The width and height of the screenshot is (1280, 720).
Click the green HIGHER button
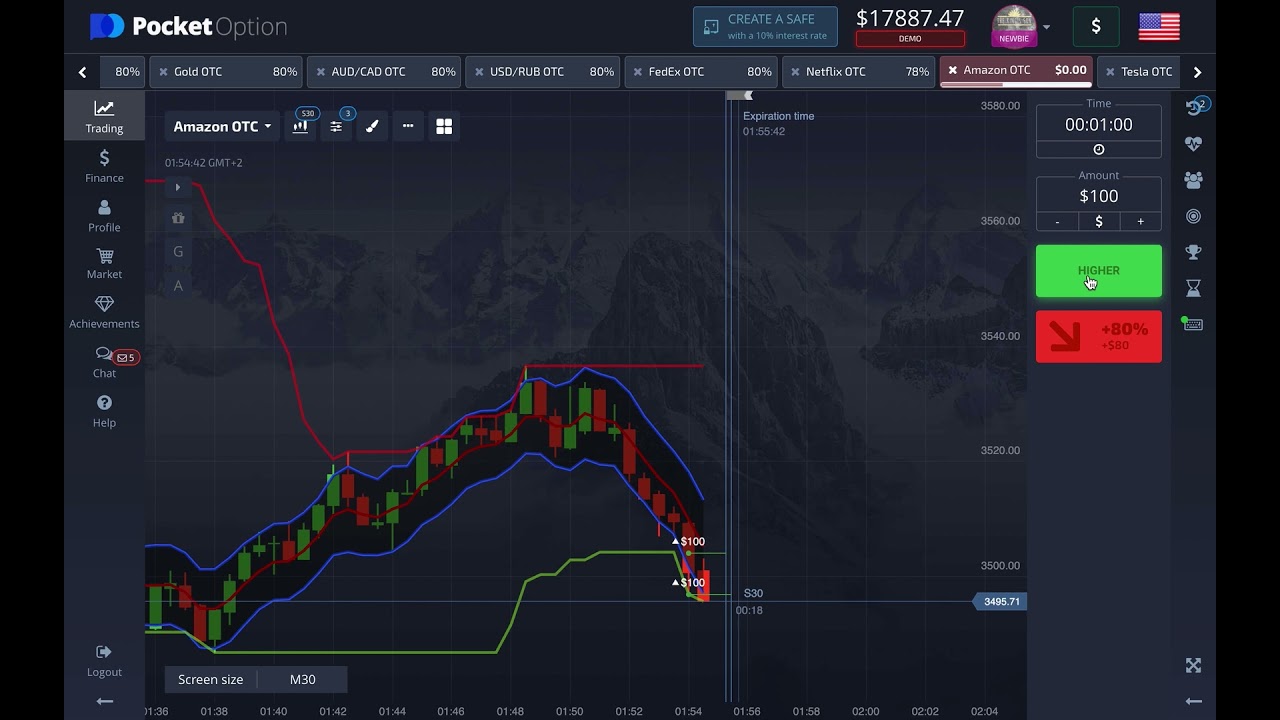click(1099, 271)
